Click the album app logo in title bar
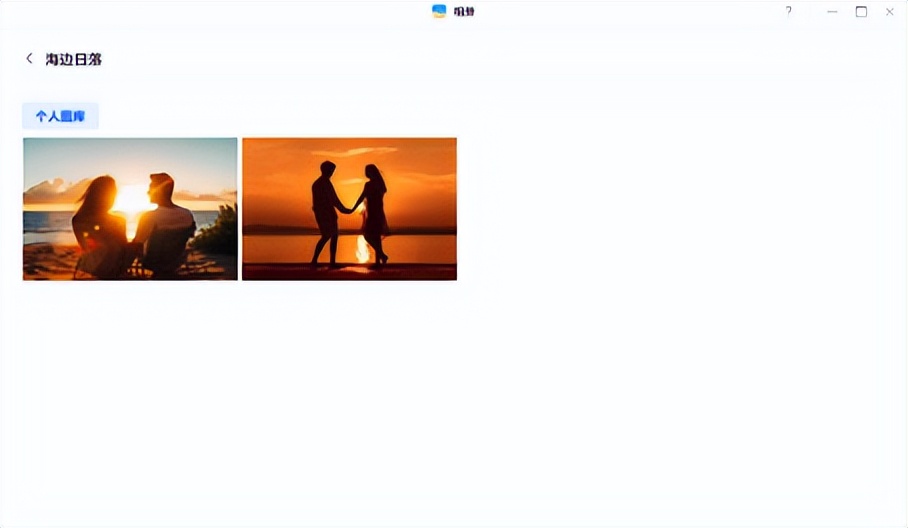 click(x=439, y=11)
